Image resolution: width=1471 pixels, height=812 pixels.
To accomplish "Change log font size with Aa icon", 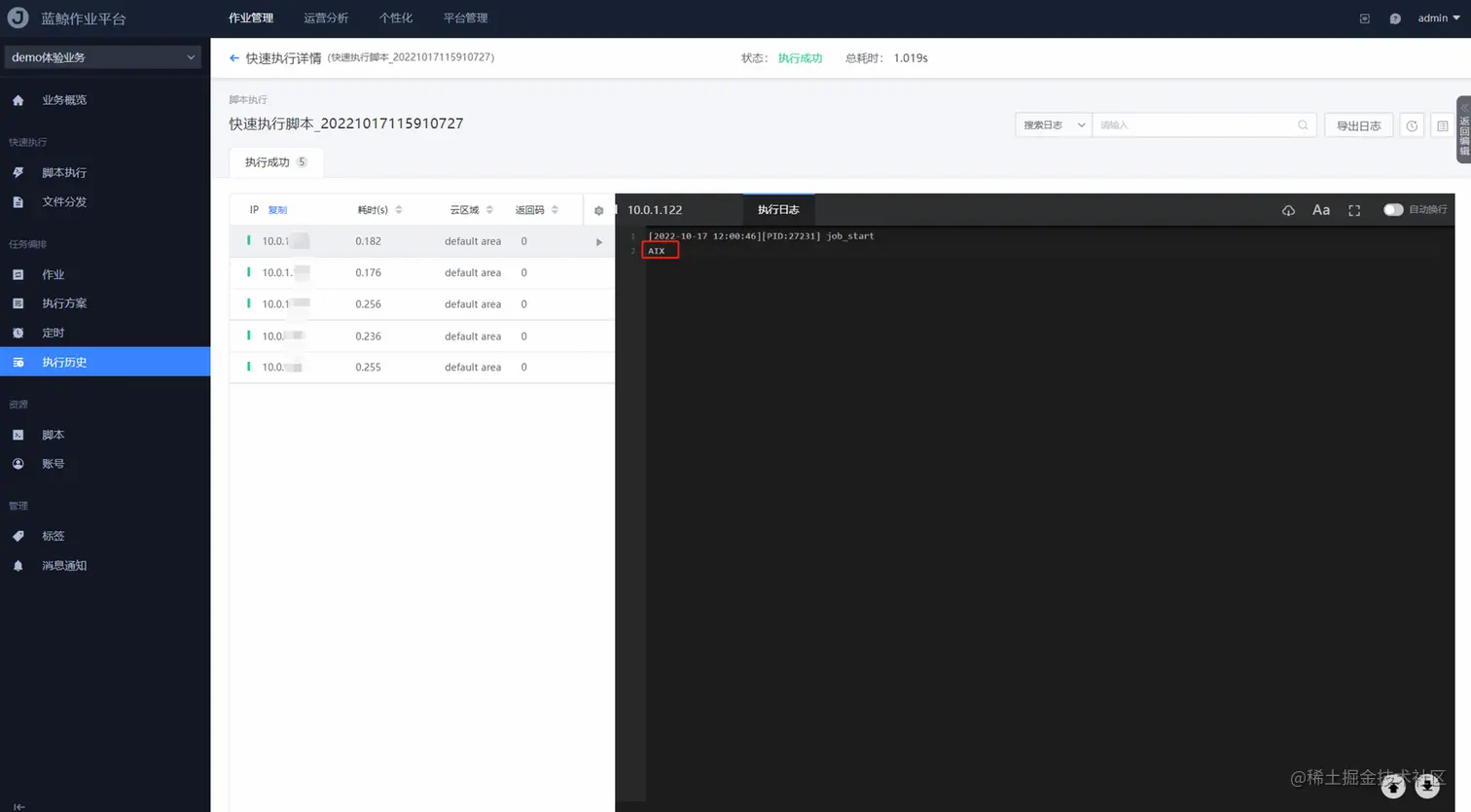I will click(x=1320, y=210).
